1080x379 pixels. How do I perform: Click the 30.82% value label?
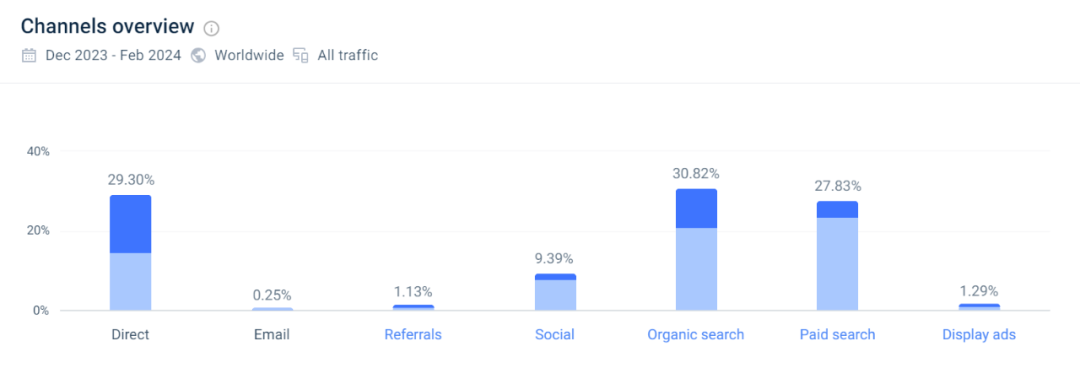pos(696,174)
